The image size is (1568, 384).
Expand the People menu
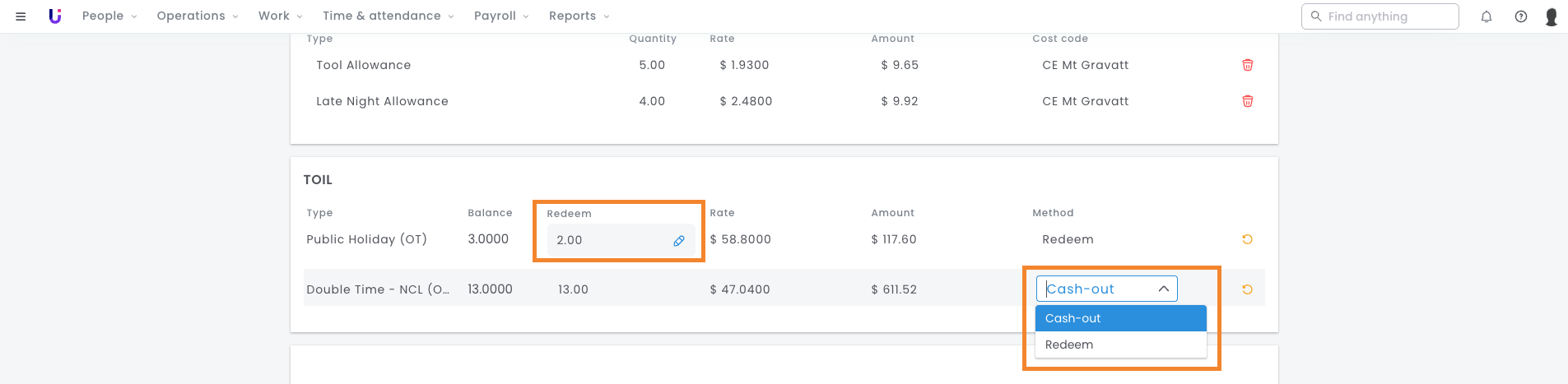click(x=109, y=16)
